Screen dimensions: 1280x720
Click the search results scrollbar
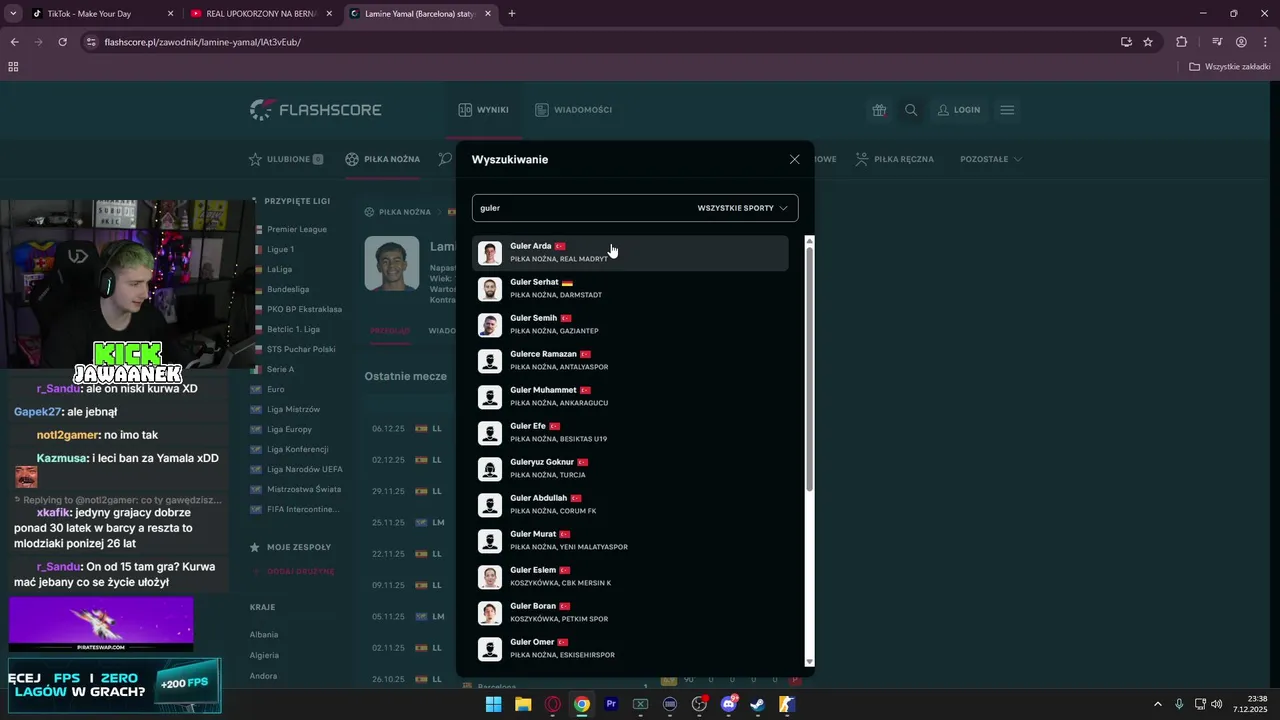810,368
